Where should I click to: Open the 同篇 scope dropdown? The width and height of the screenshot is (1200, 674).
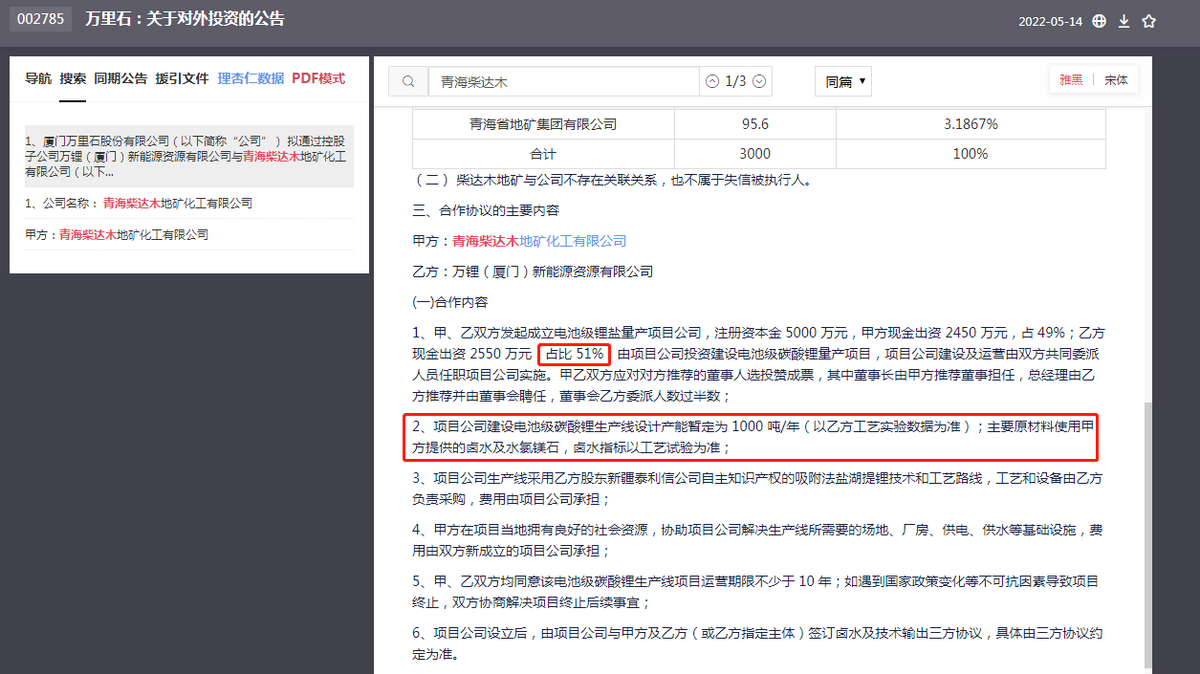point(845,82)
